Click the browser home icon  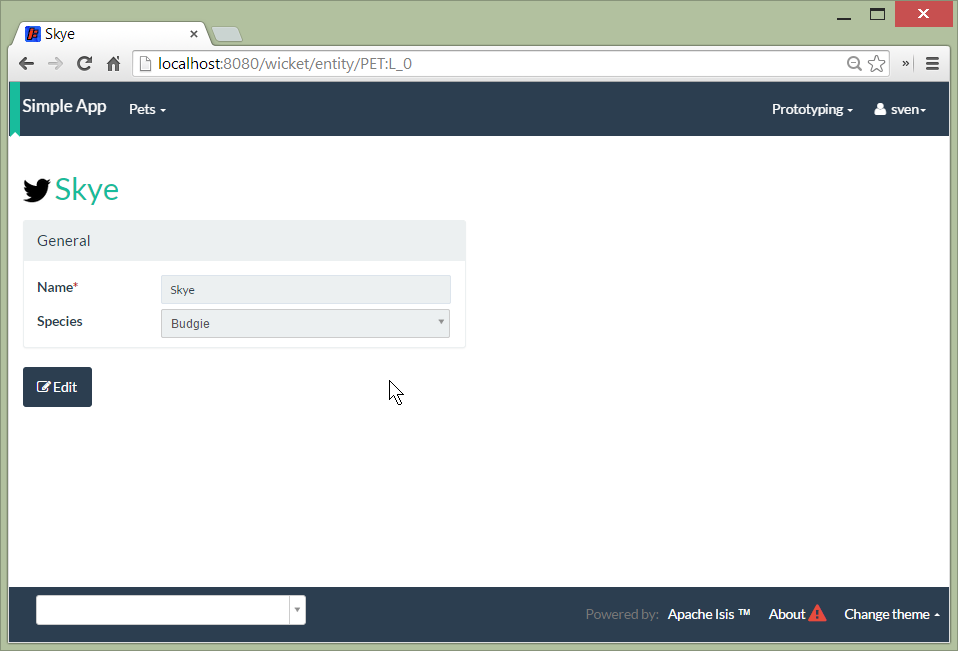pyautogui.click(x=113, y=64)
